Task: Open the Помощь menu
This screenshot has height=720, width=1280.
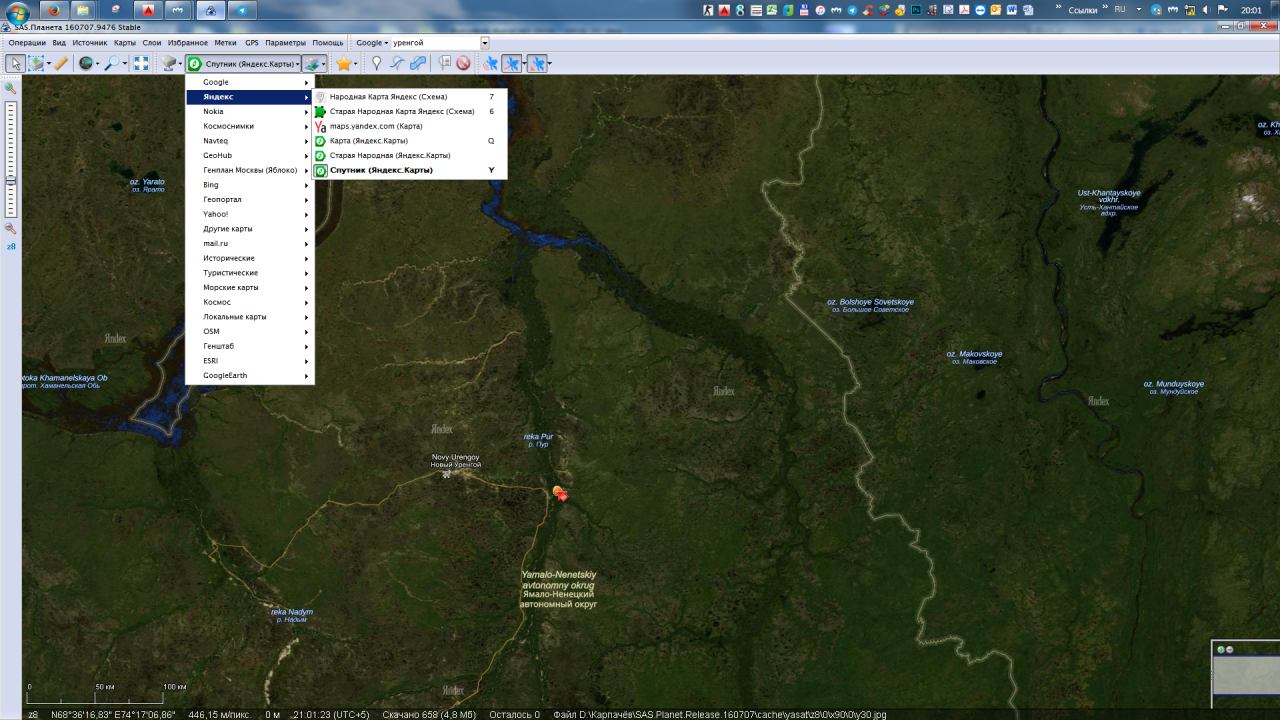Action: [x=328, y=43]
